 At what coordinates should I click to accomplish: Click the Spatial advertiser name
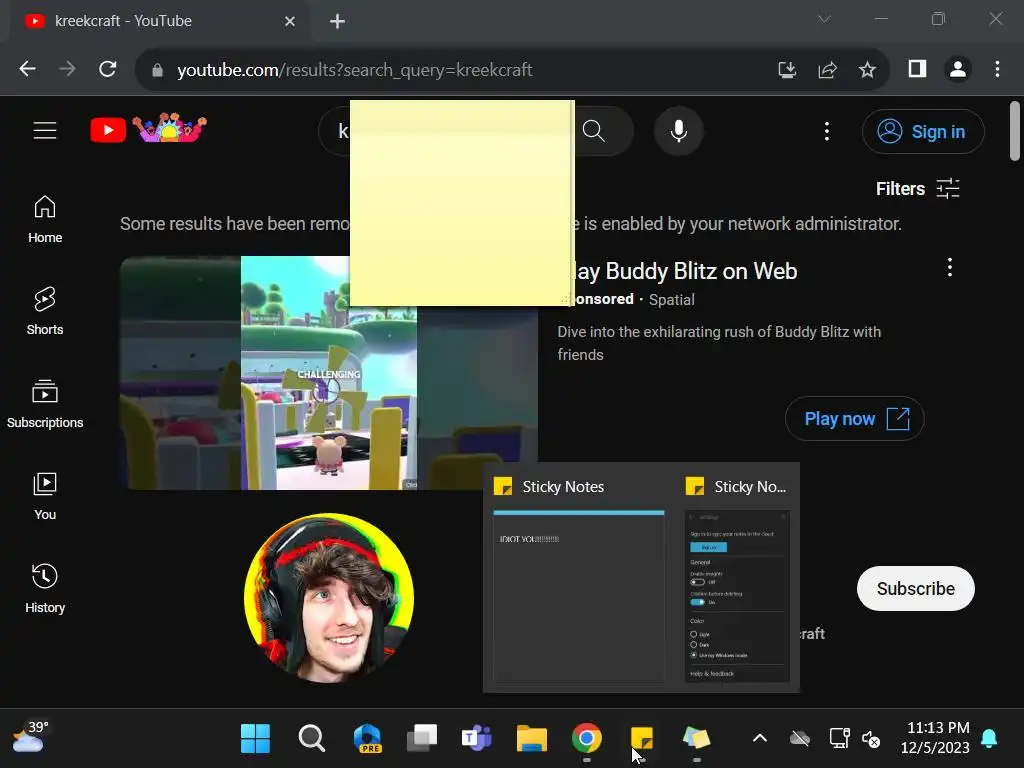click(x=671, y=300)
